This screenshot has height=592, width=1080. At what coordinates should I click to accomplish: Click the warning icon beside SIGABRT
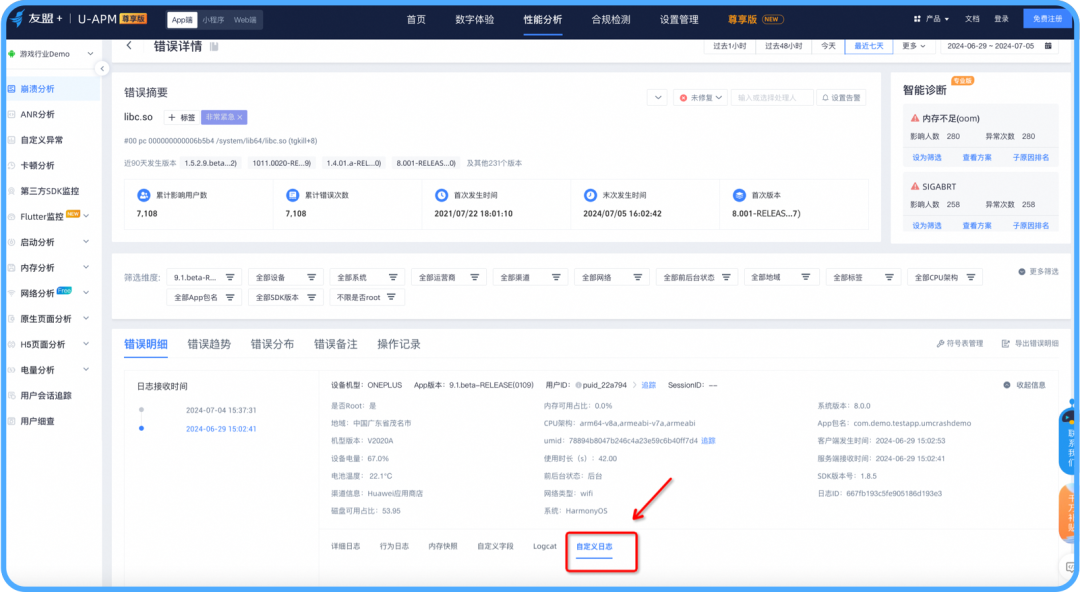[915, 186]
